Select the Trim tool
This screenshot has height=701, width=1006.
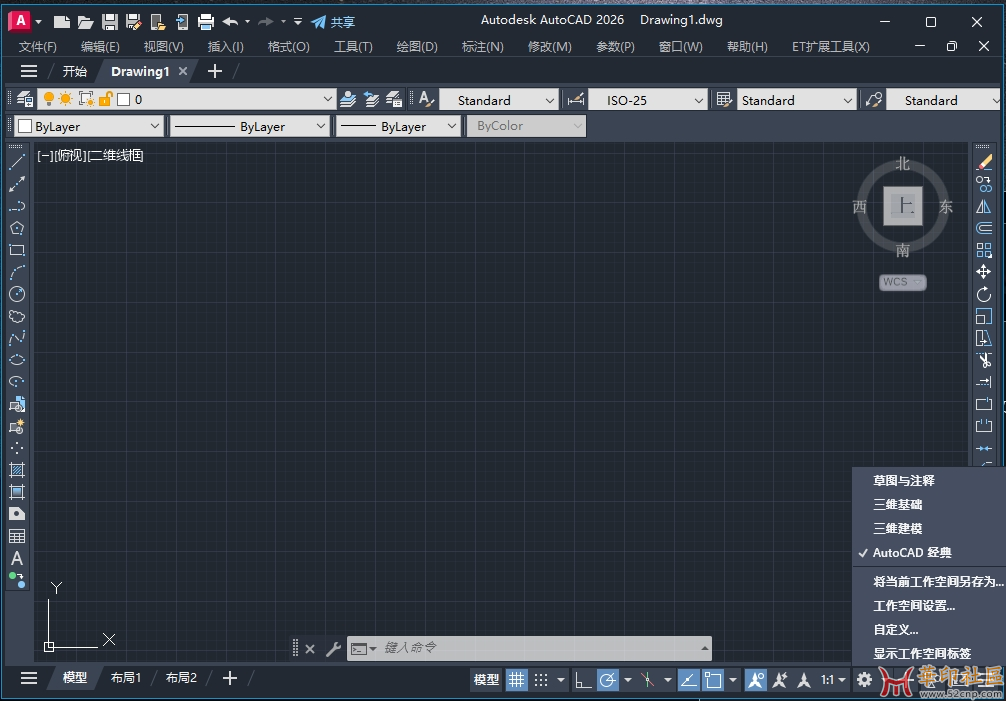(984, 360)
